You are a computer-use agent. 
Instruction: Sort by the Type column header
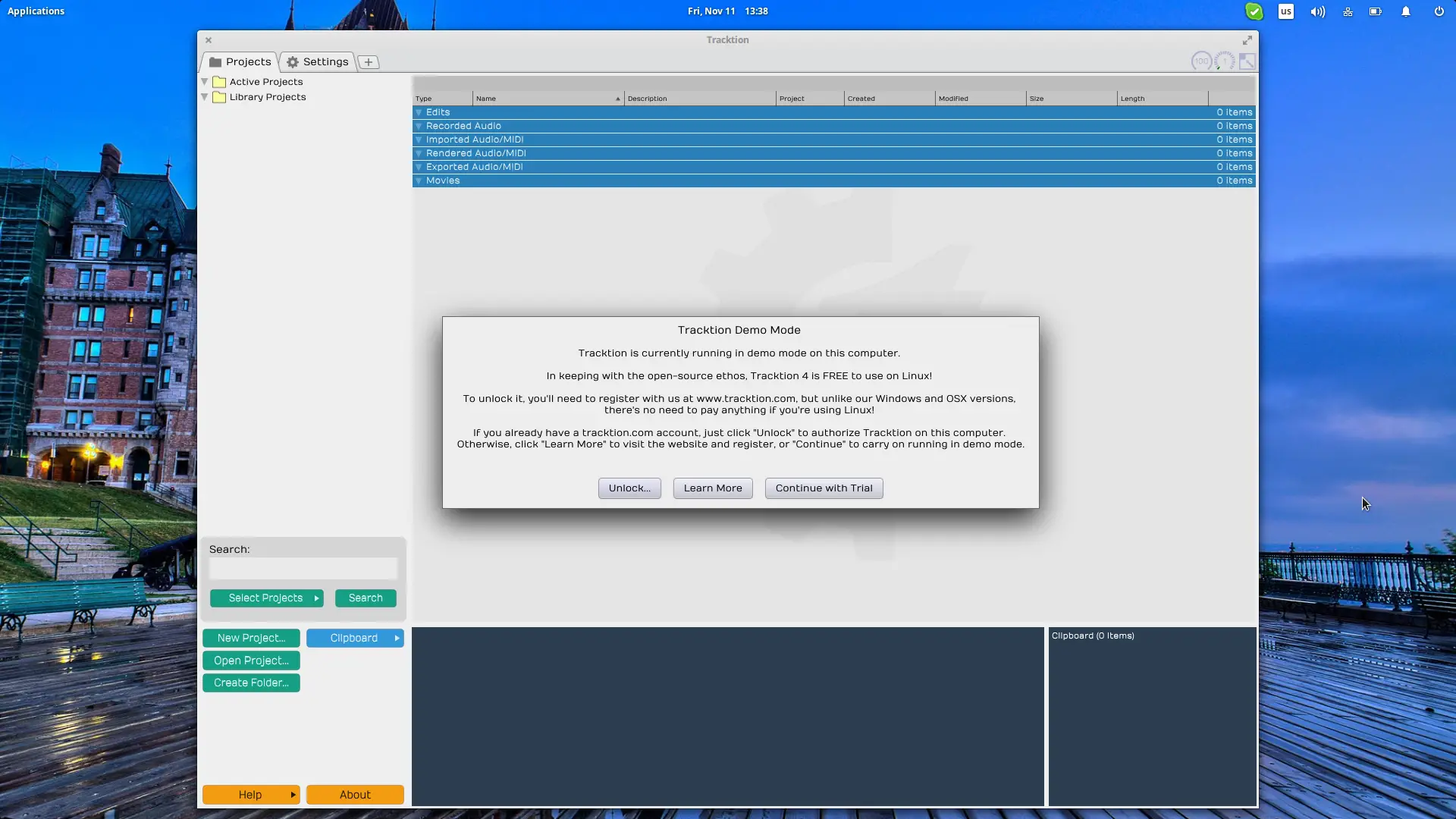[x=442, y=99]
